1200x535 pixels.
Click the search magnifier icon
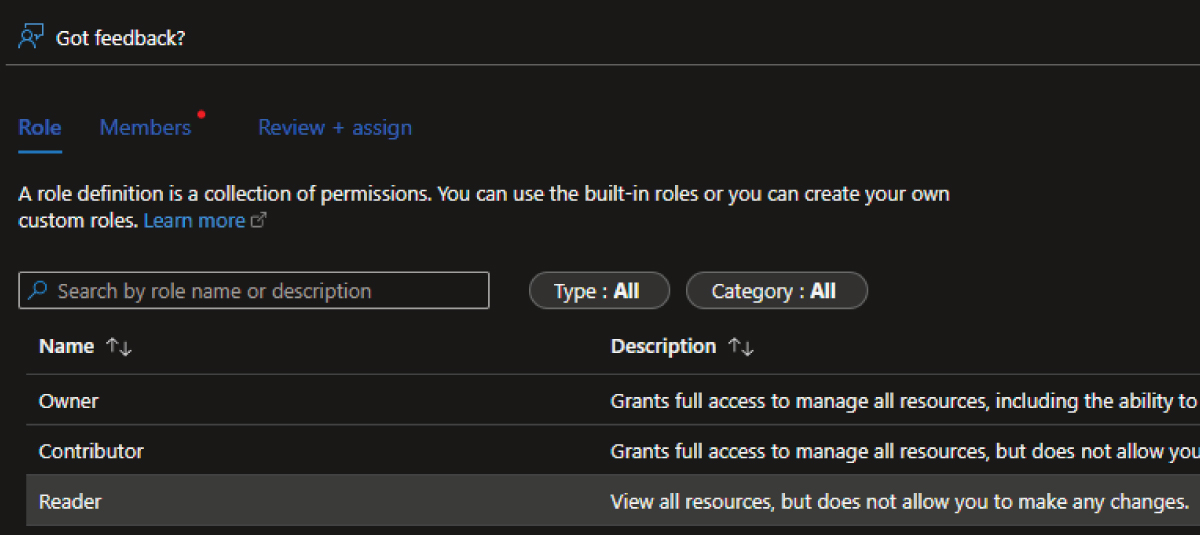tap(38, 291)
